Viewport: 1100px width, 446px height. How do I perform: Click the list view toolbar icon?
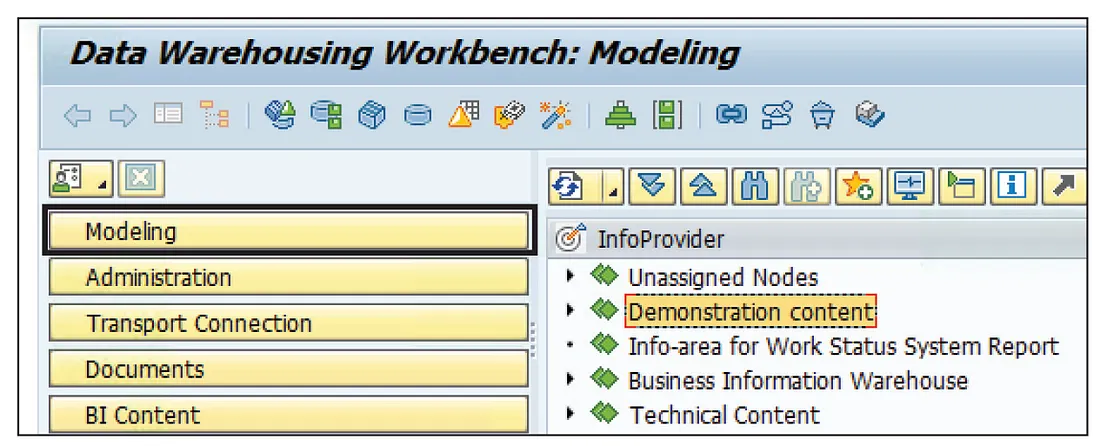pyautogui.click(x=168, y=114)
